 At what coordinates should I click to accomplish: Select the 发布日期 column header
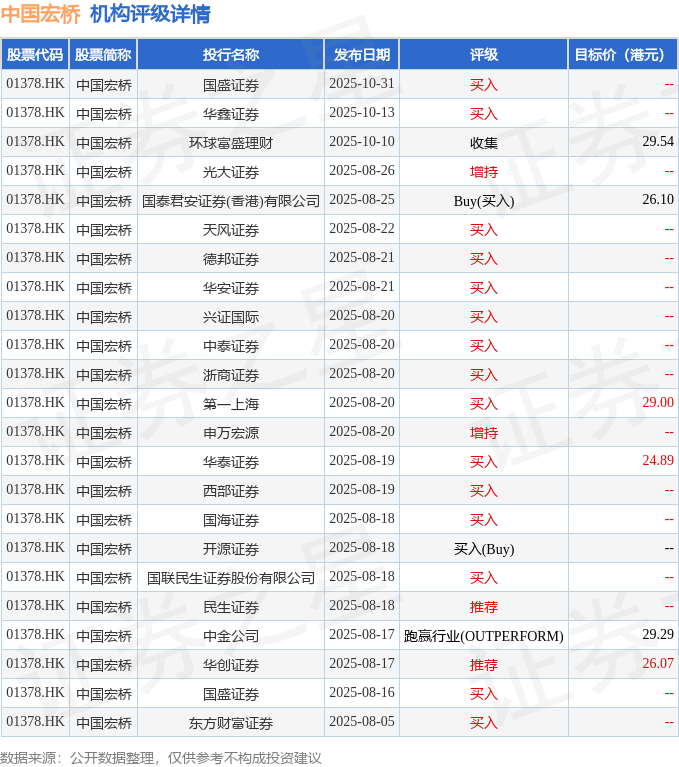(x=362, y=55)
